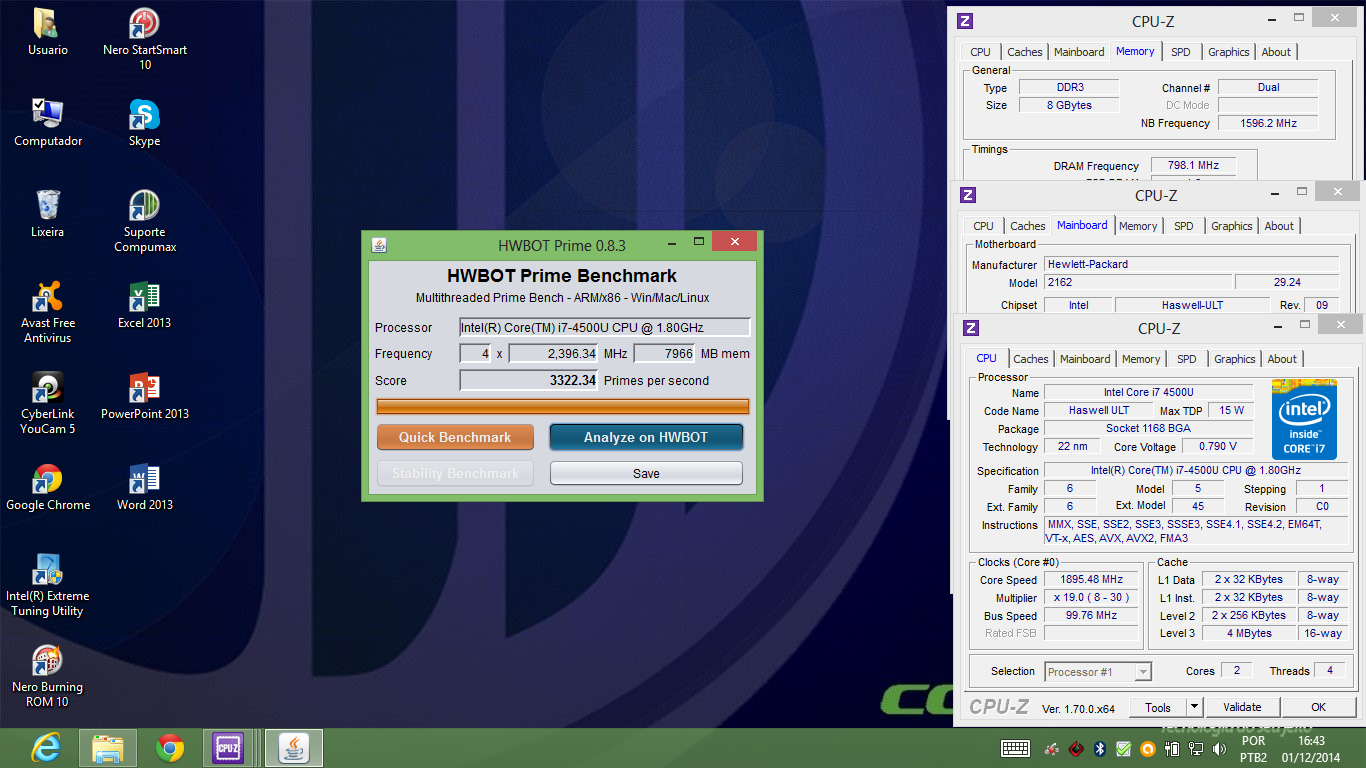Switch to Java HWBOT taskbar button
Image resolution: width=1366 pixels, height=768 pixels.
(x=294, y=748)
